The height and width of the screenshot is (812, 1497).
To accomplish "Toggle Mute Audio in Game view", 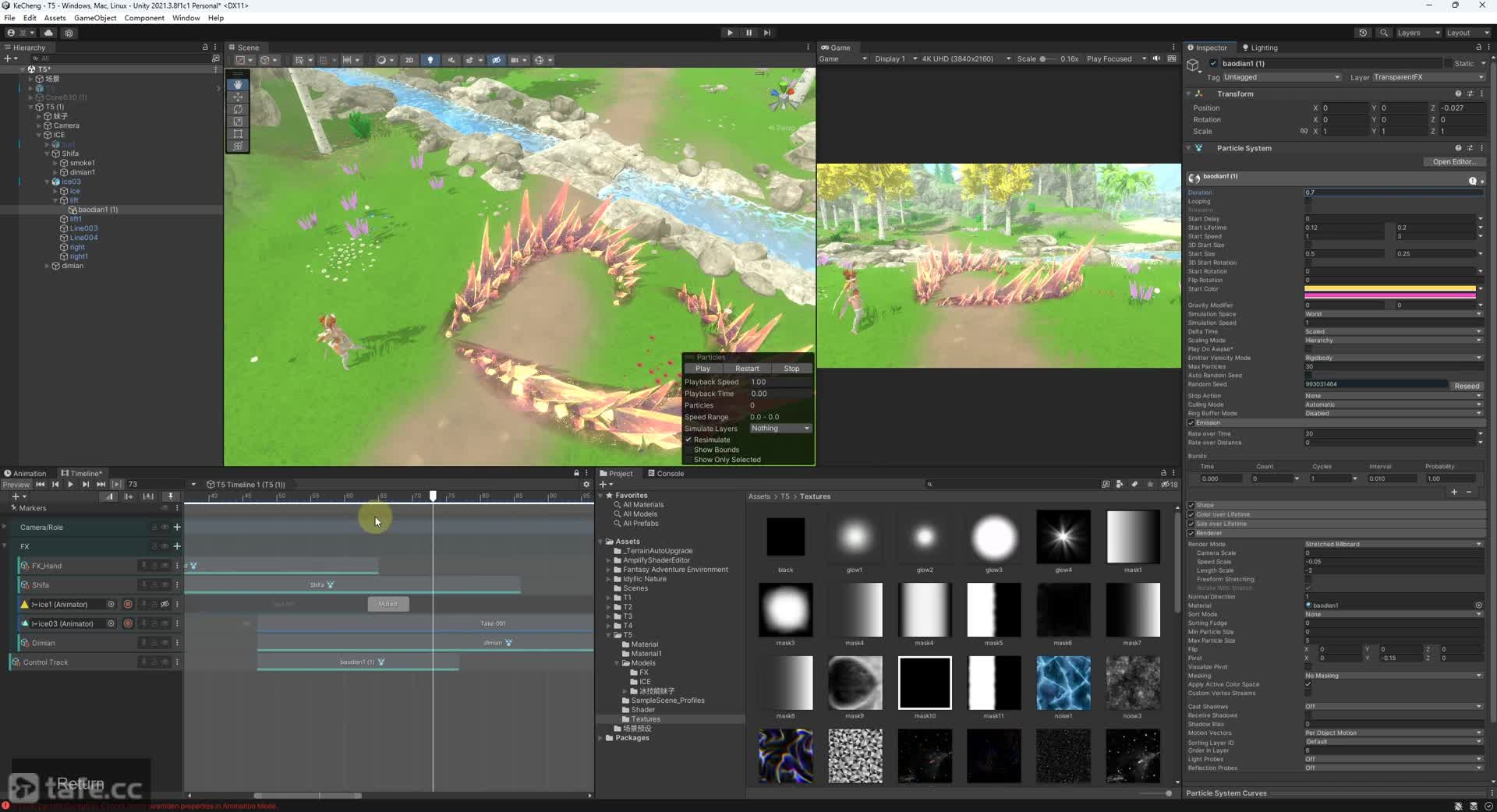I will (x=1156, y=59).
